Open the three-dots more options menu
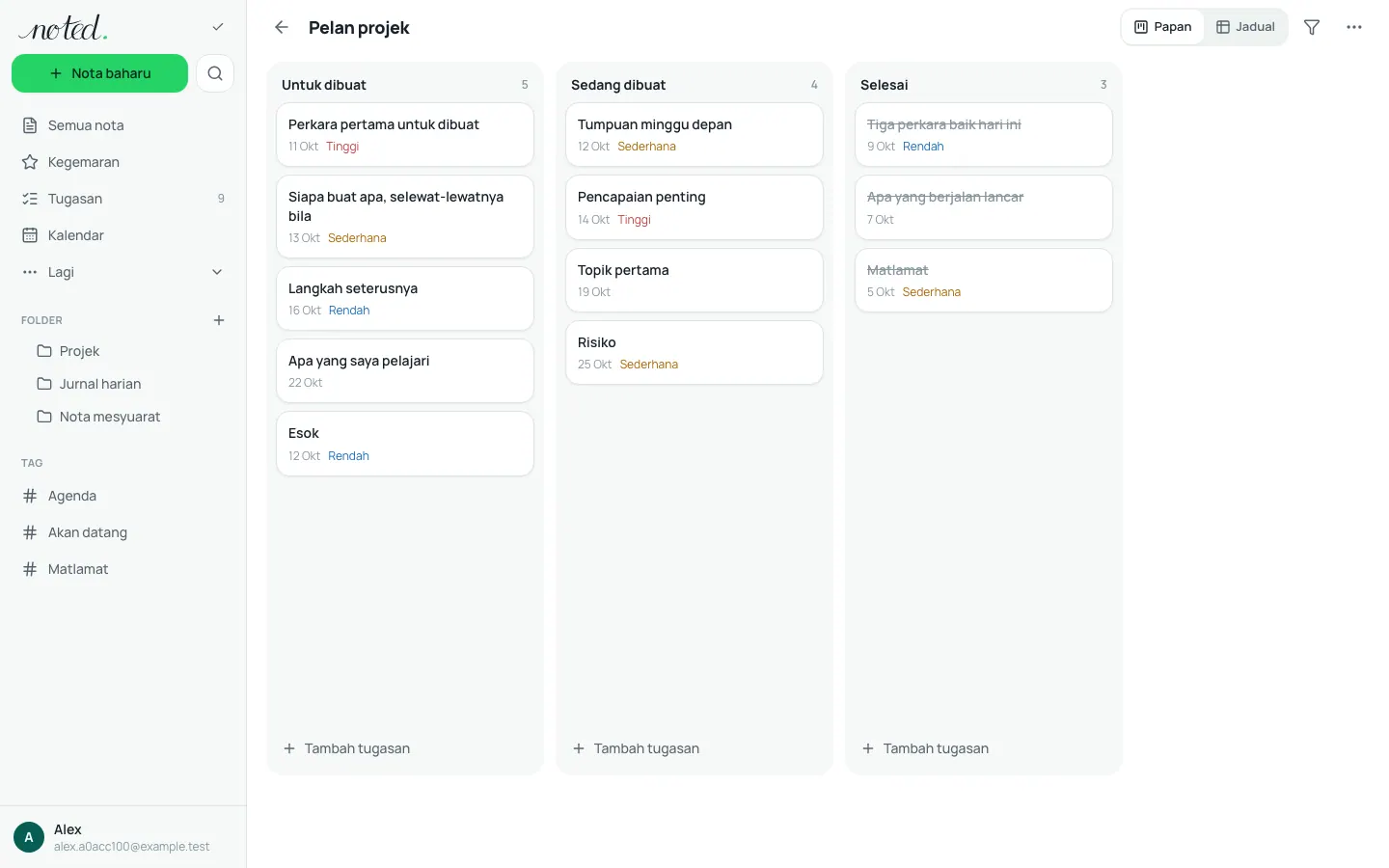The height and width of the screenshot is (868, 1389). tap(1354, 27)
